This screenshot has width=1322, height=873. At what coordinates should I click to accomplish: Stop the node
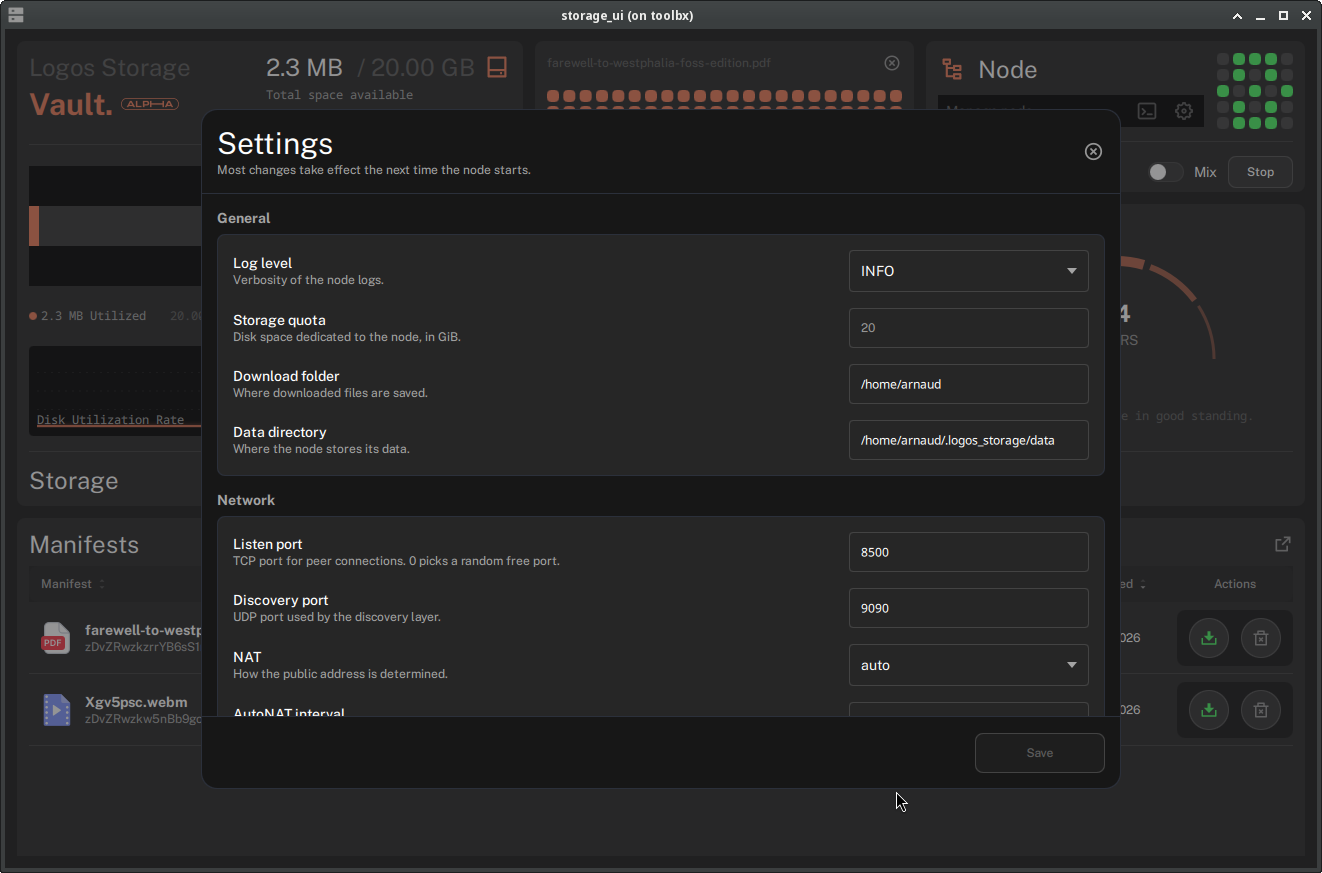1260,172
